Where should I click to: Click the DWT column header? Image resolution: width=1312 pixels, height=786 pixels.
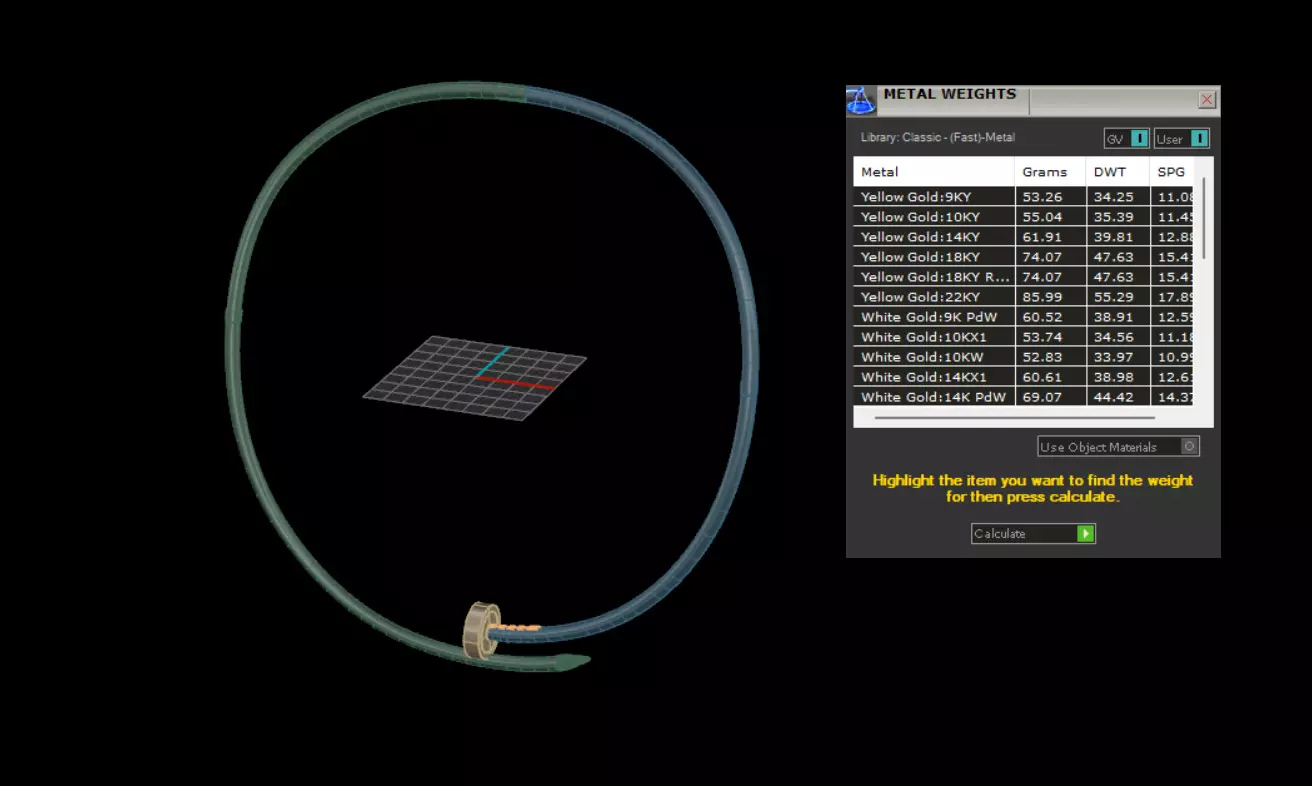1118,172
